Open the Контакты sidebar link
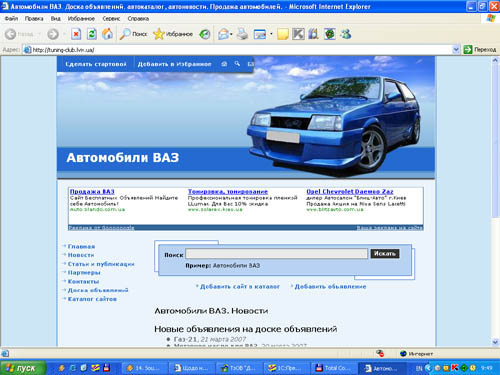Viewport: 500px width, 375px height. click(83, 282)
